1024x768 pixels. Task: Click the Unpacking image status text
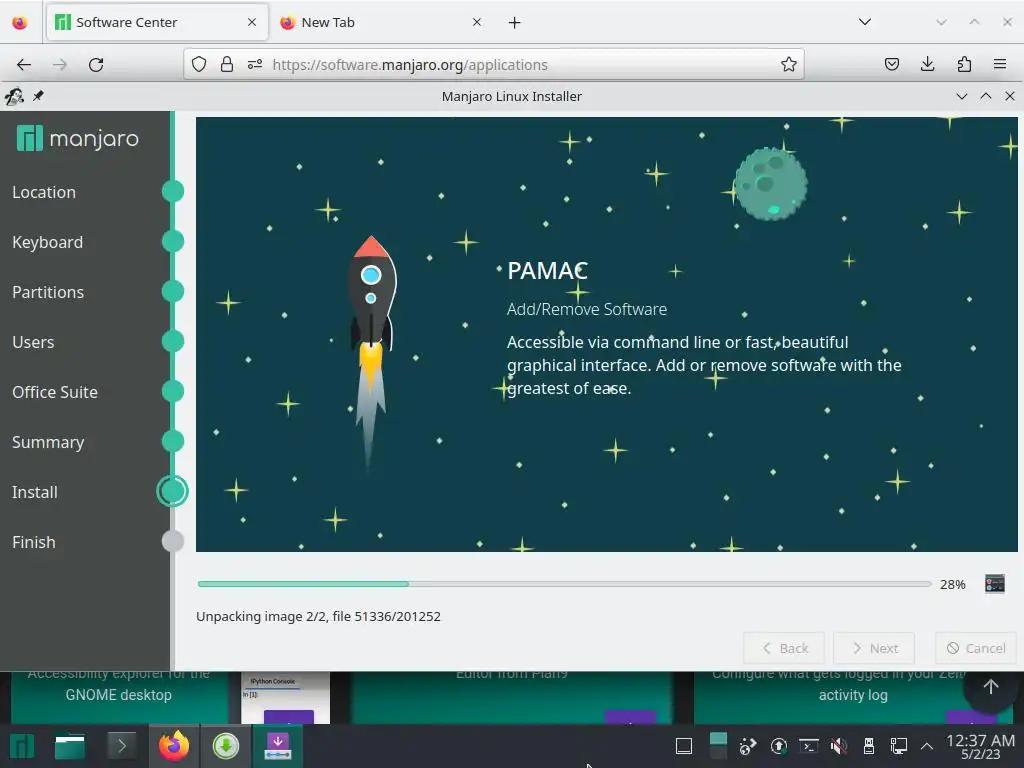pyautogui.click(x=318, y=616)
